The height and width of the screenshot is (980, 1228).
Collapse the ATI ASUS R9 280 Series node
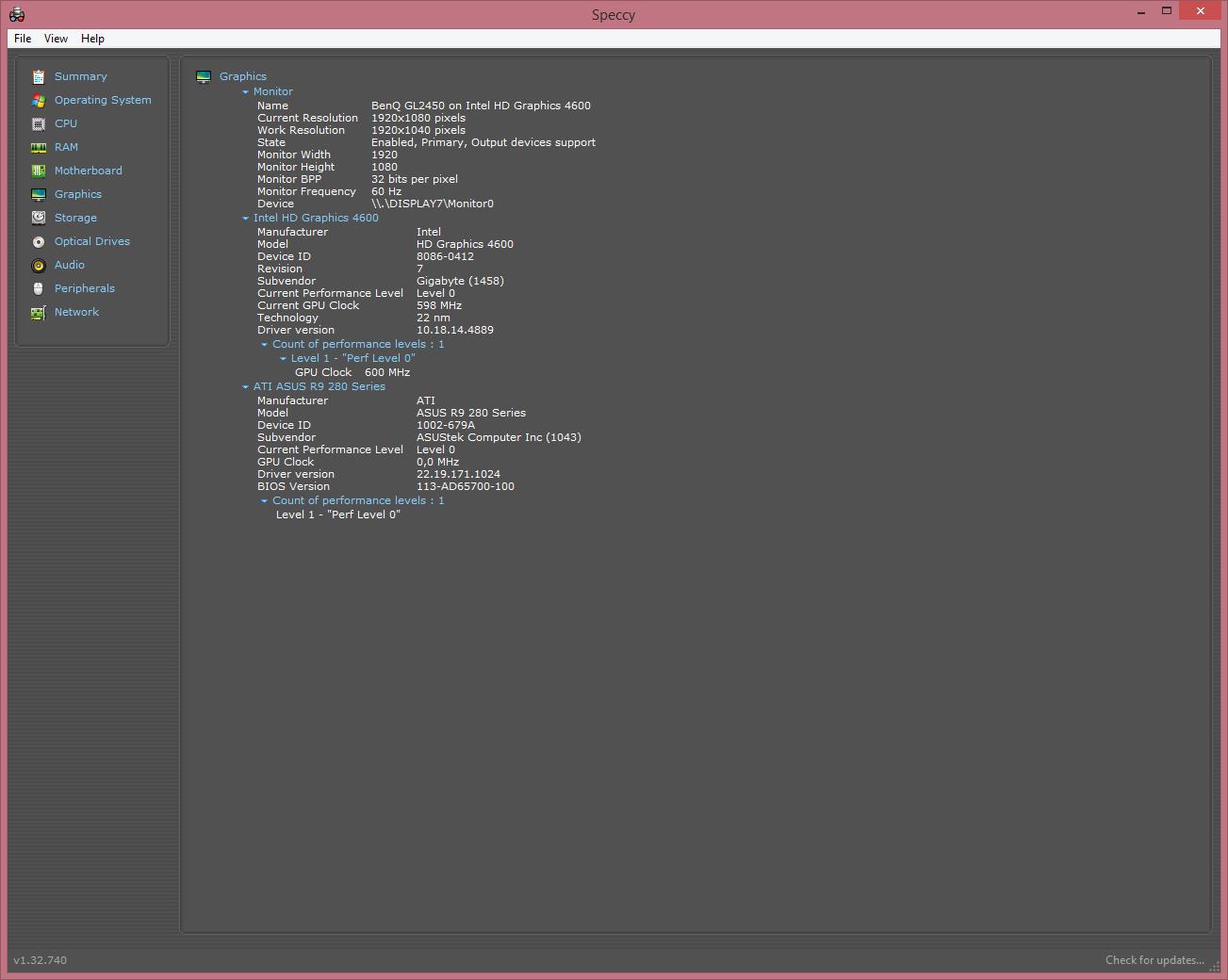pos(245,387)
